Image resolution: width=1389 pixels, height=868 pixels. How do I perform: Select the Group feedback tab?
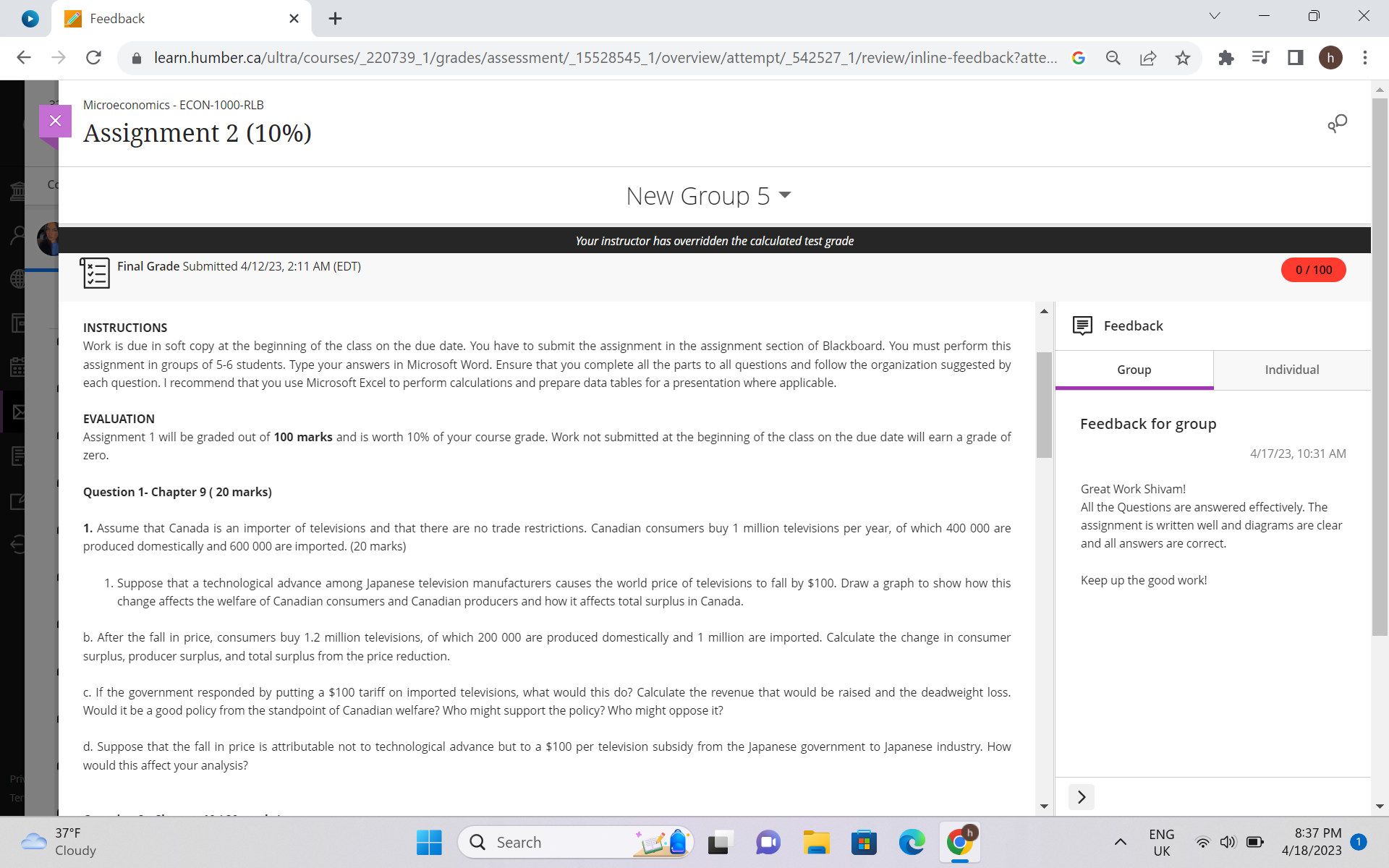pyautogui.click(x=1134, y=370)
